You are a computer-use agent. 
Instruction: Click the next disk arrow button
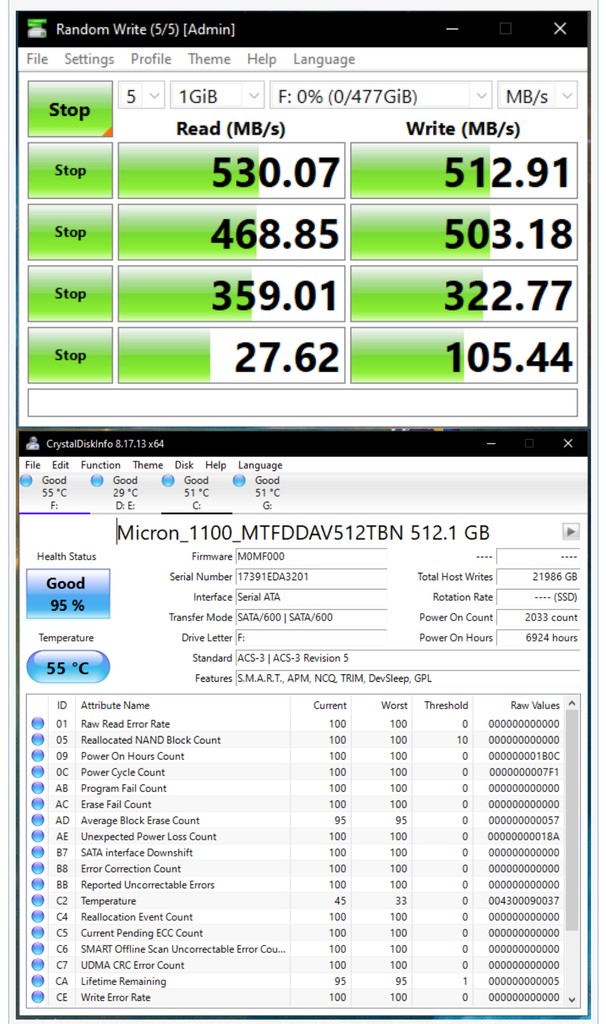click(x=571, y=532)
